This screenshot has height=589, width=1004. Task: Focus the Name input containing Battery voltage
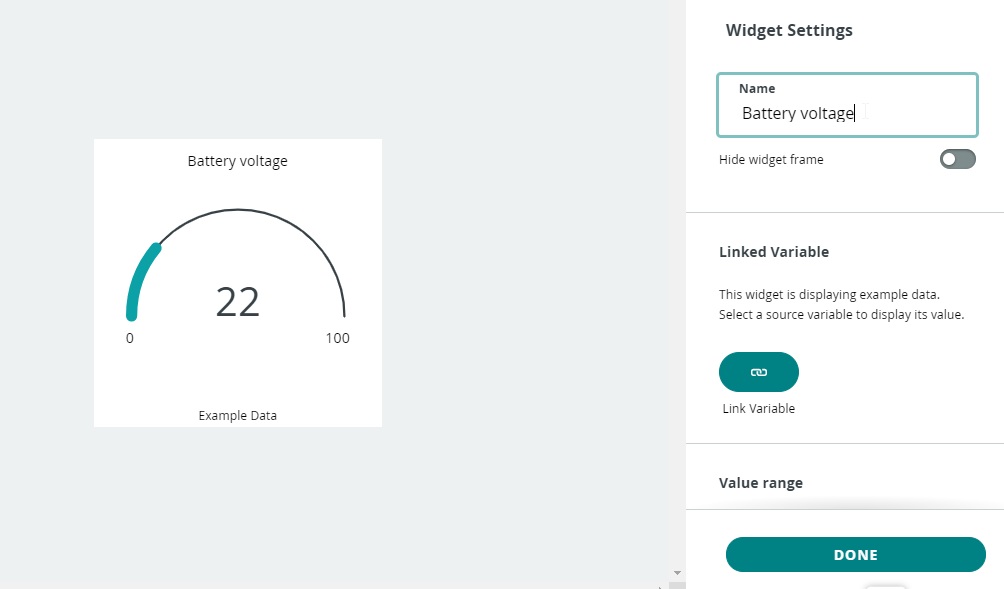point(847,105)
